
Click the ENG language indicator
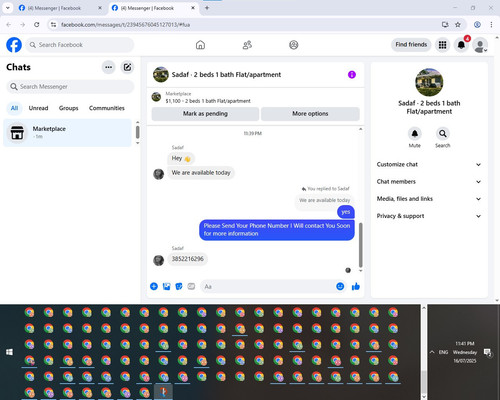pyautogui.click(x=443, y=352)
